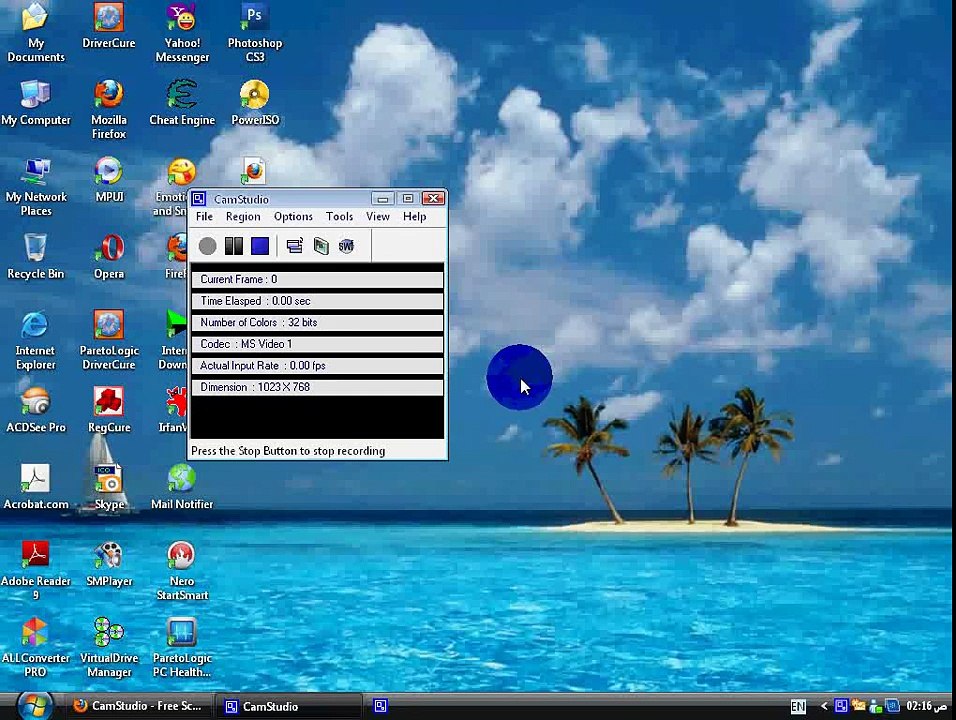Select the ACDSee Pro desktop icon
The width and height of the screenshot is (956, 720).
(x=35, y=410)
